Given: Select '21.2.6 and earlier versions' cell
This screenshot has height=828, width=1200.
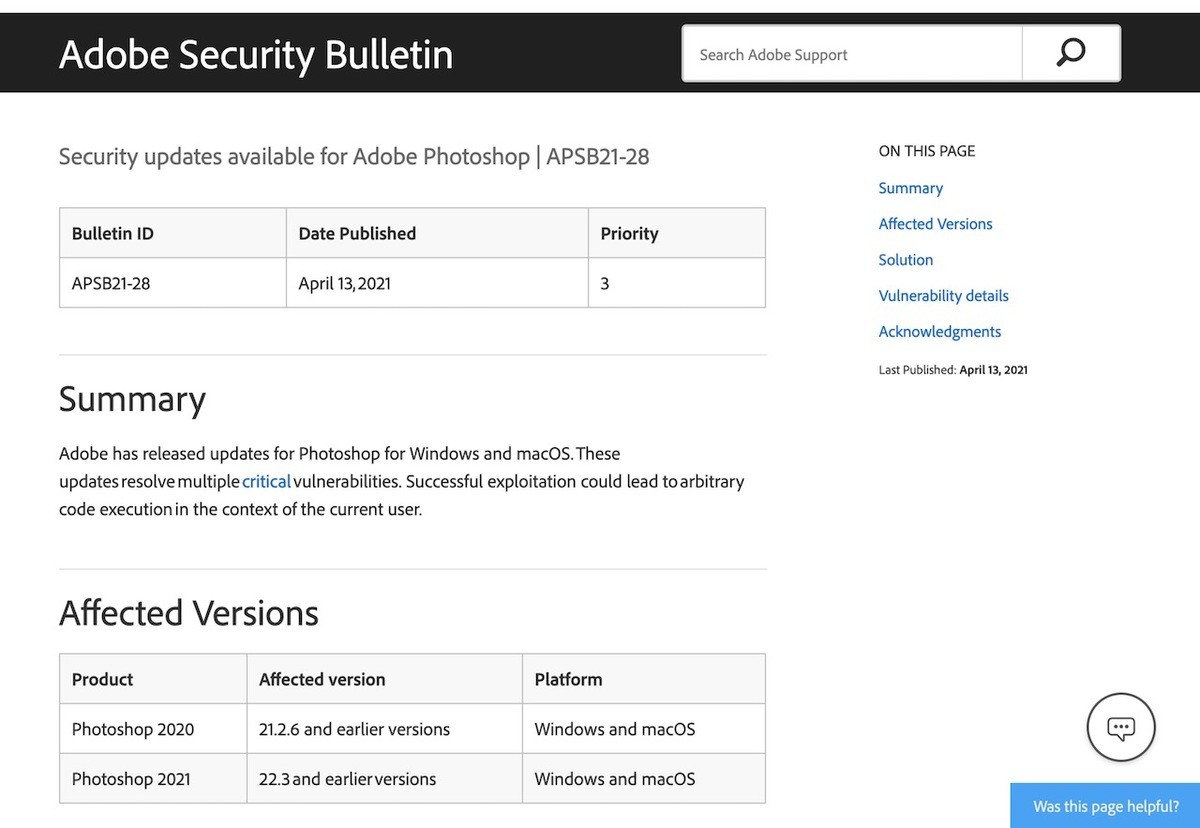Looking at the screenshot, I should point(384,729).
